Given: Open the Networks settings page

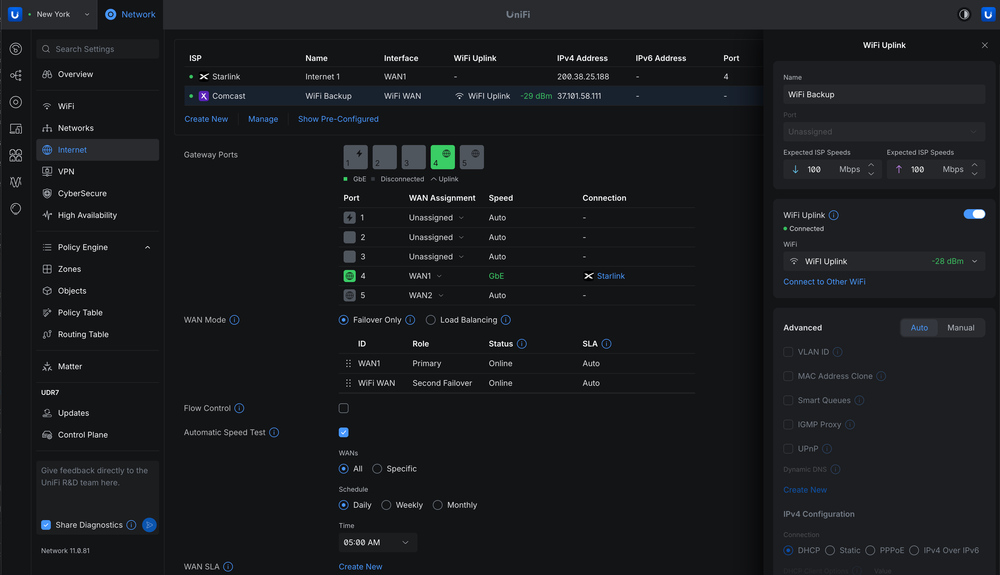Looking at the screenshot, I should [x=97, y=128].
